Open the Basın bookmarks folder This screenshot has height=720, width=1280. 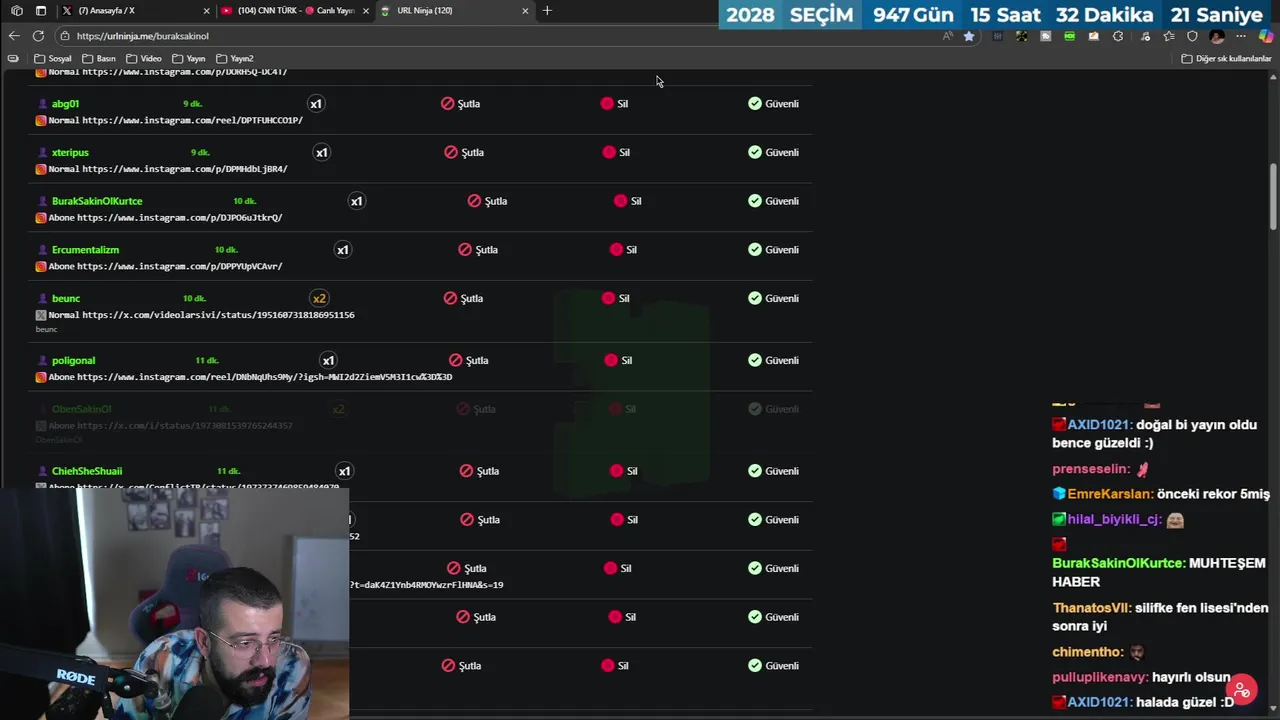[99, 59]
